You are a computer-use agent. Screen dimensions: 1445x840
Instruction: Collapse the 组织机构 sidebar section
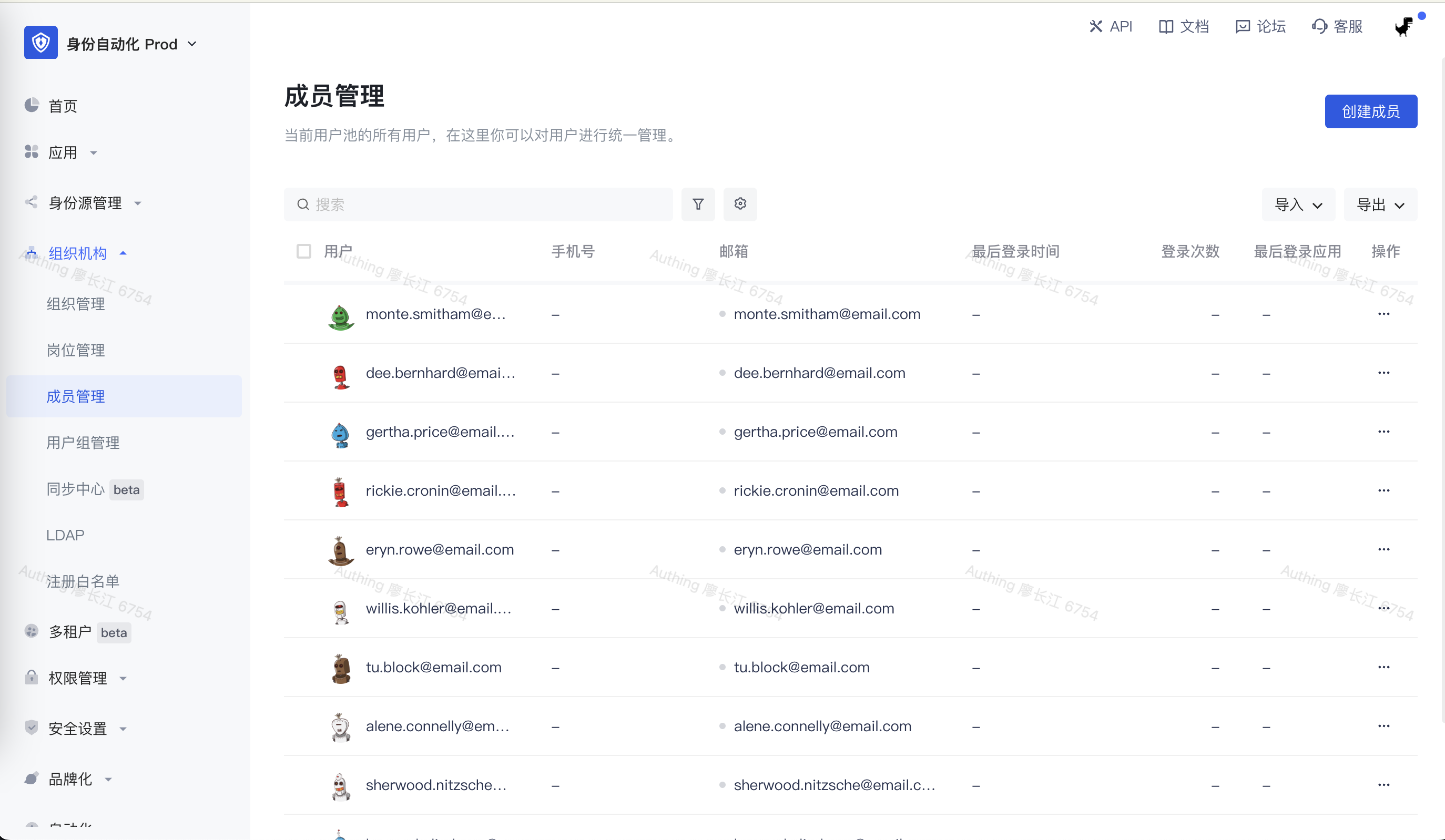(x=77, y=253)
